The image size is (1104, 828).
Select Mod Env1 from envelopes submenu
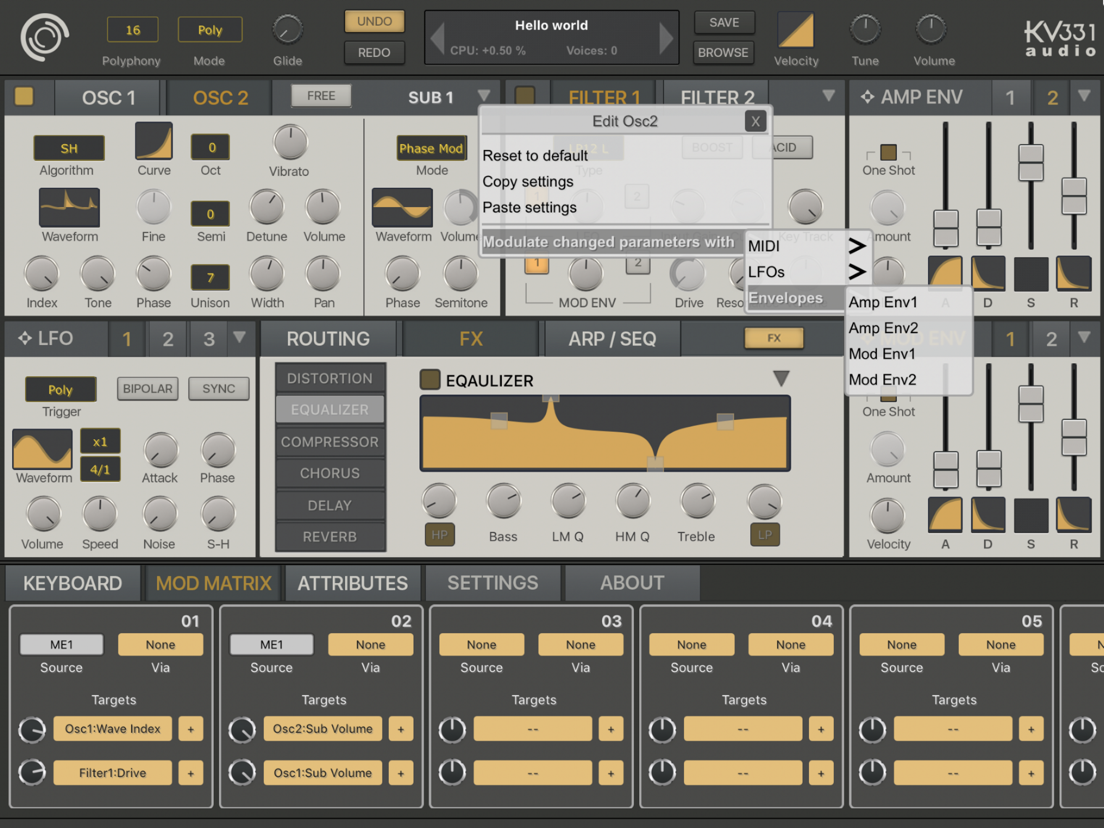882,353
